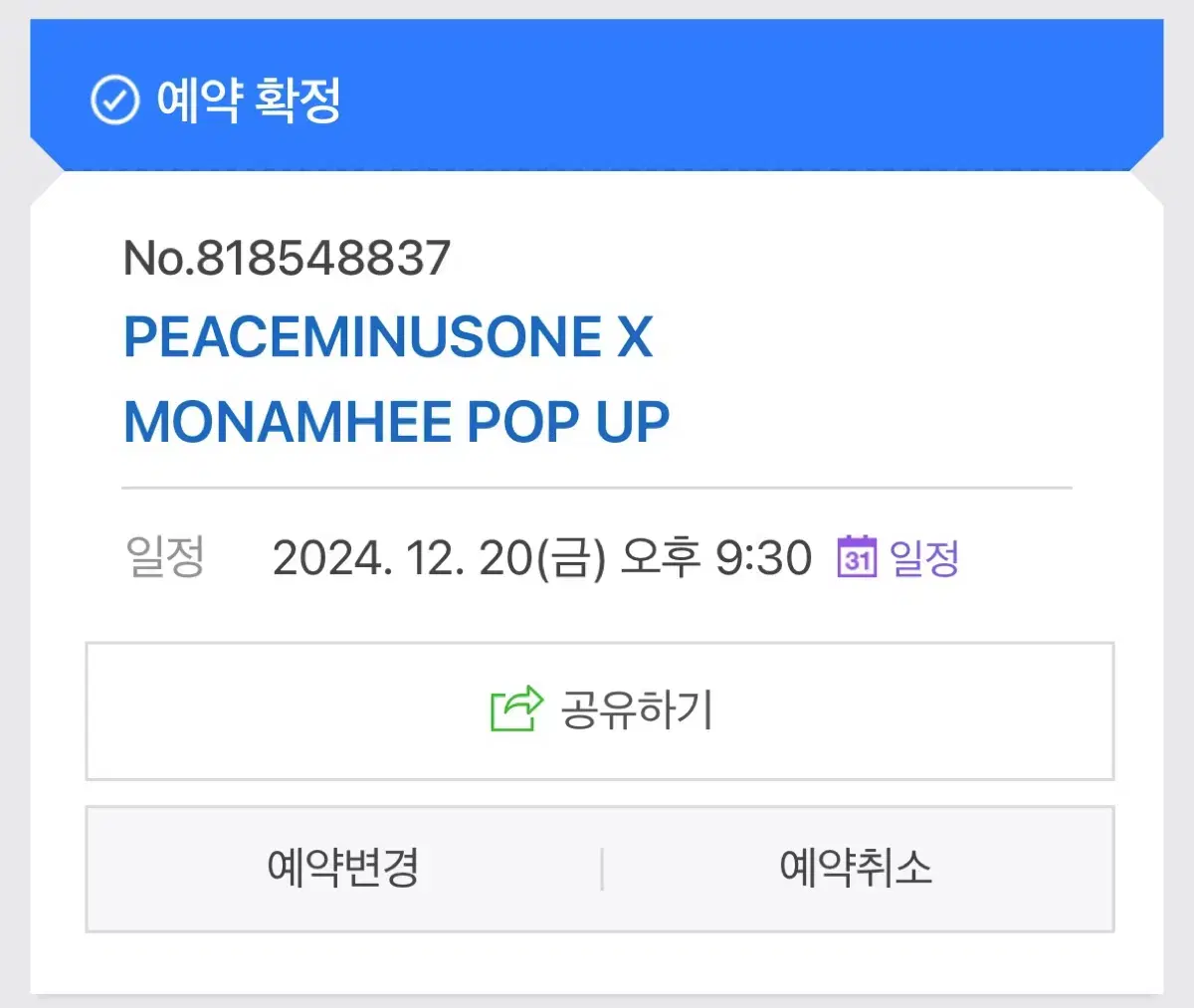
Task: Click divider between 예약변경 and 예약취소
Action: [602, 869]
